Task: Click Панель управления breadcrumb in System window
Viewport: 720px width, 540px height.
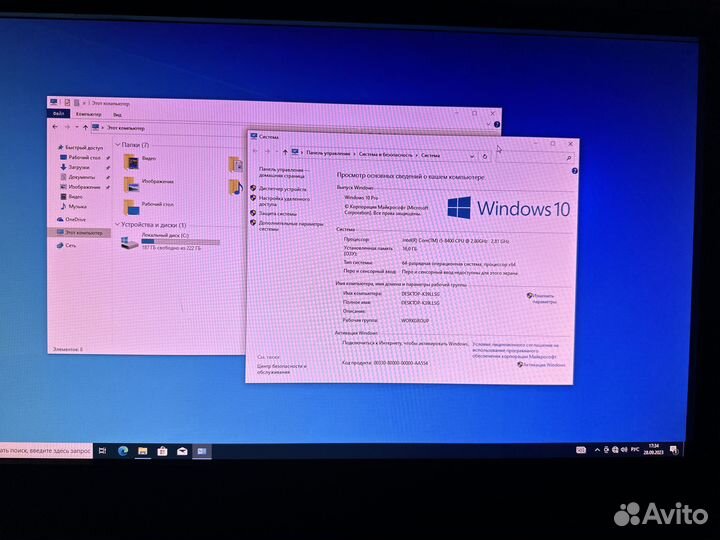Action: (x=328, y=153)
